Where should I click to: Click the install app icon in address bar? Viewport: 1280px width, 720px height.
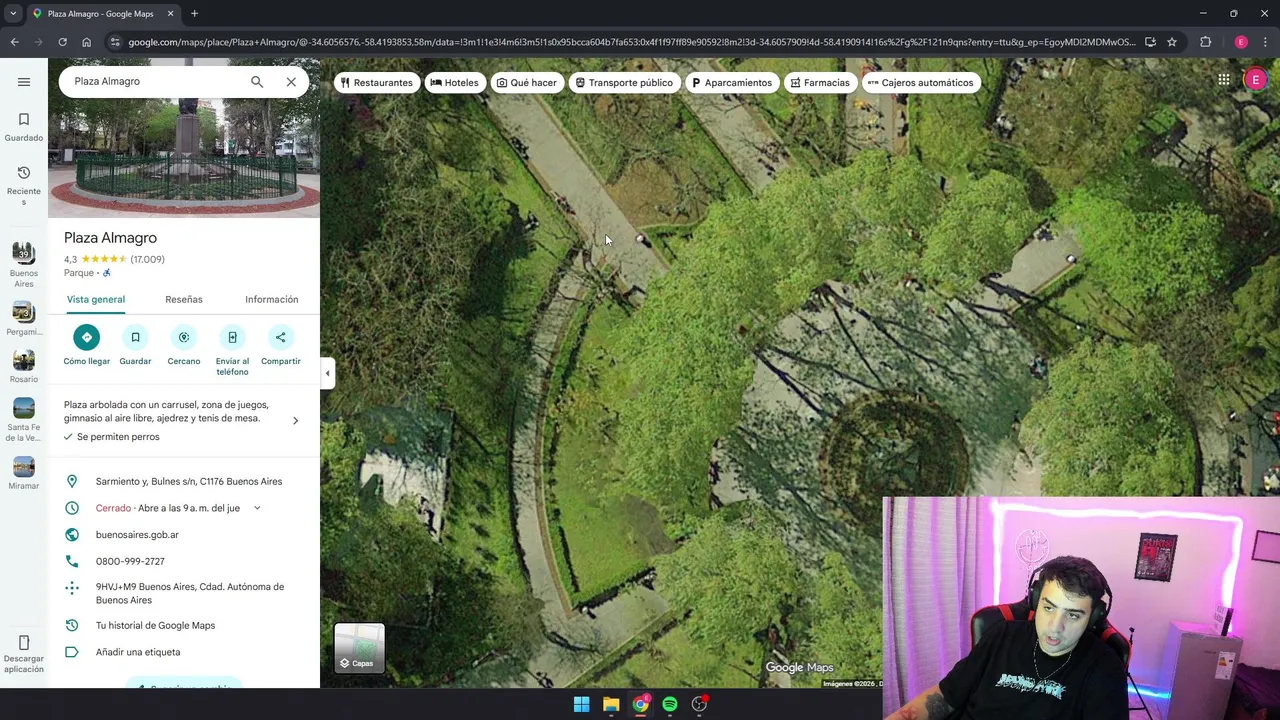click(x=1150, y=42)
